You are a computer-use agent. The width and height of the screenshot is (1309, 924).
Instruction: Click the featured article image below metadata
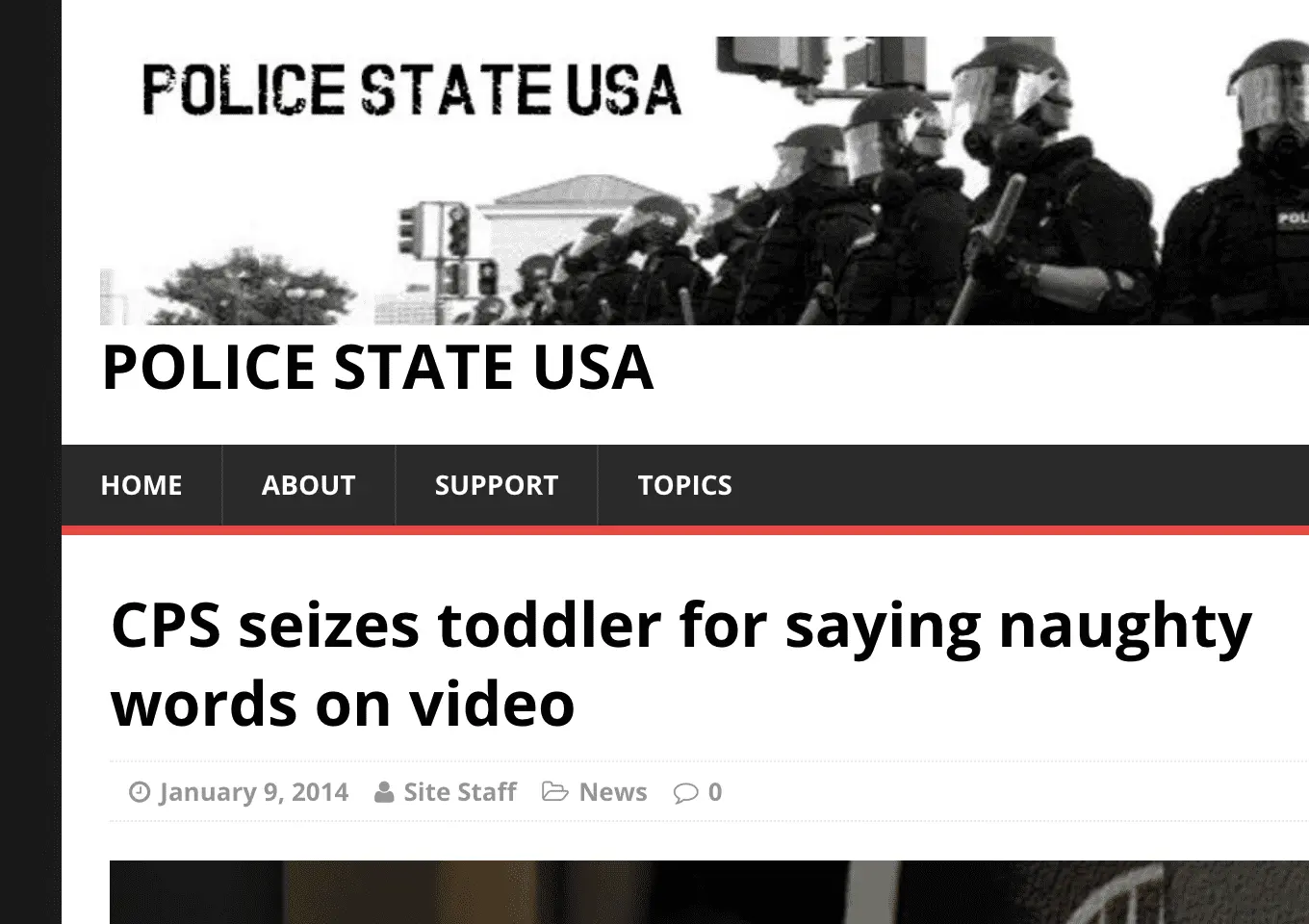pyautogui.click(x=709, y=892)
